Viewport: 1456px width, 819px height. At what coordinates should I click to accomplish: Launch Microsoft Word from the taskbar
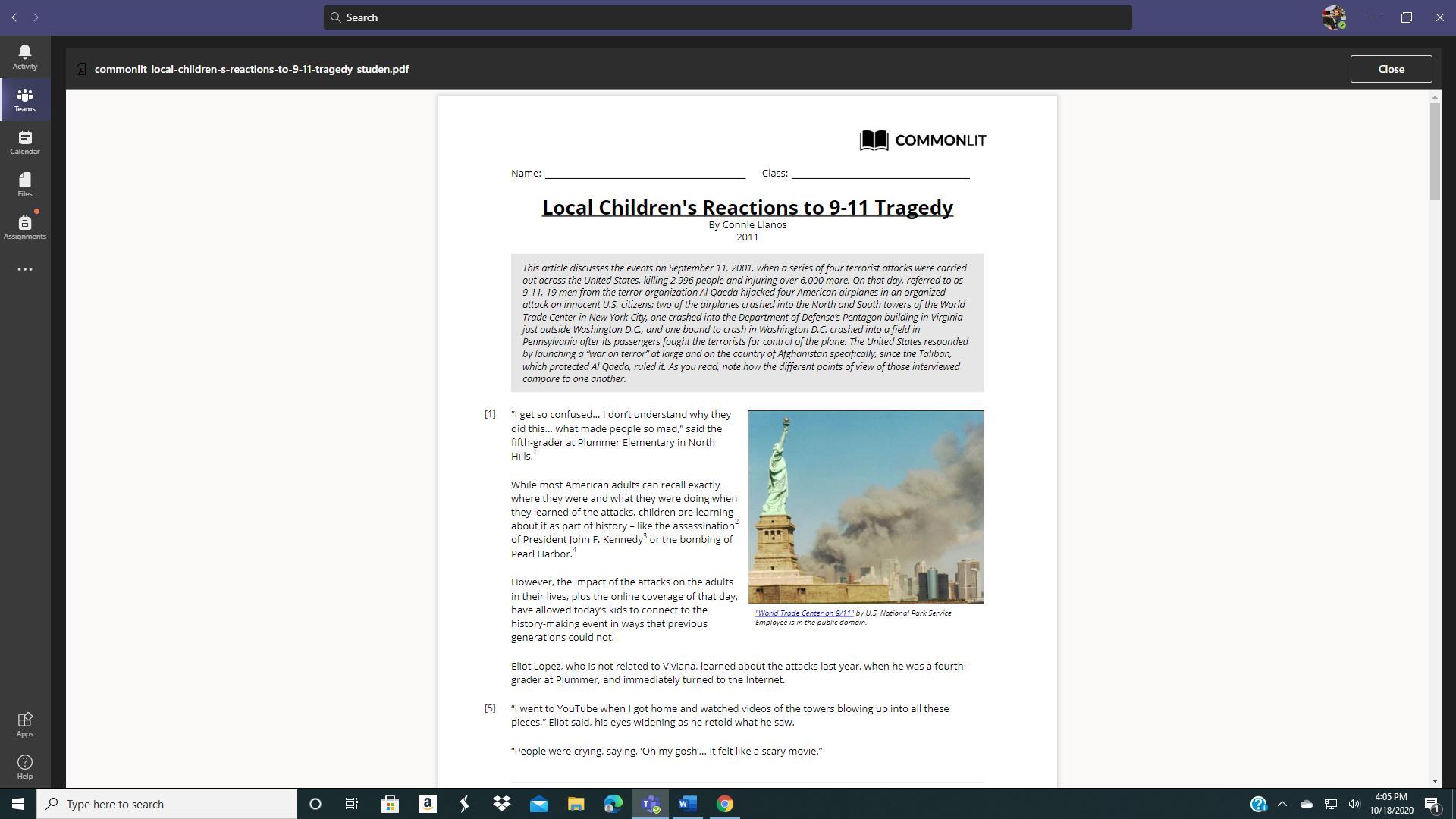pos(687,804)
